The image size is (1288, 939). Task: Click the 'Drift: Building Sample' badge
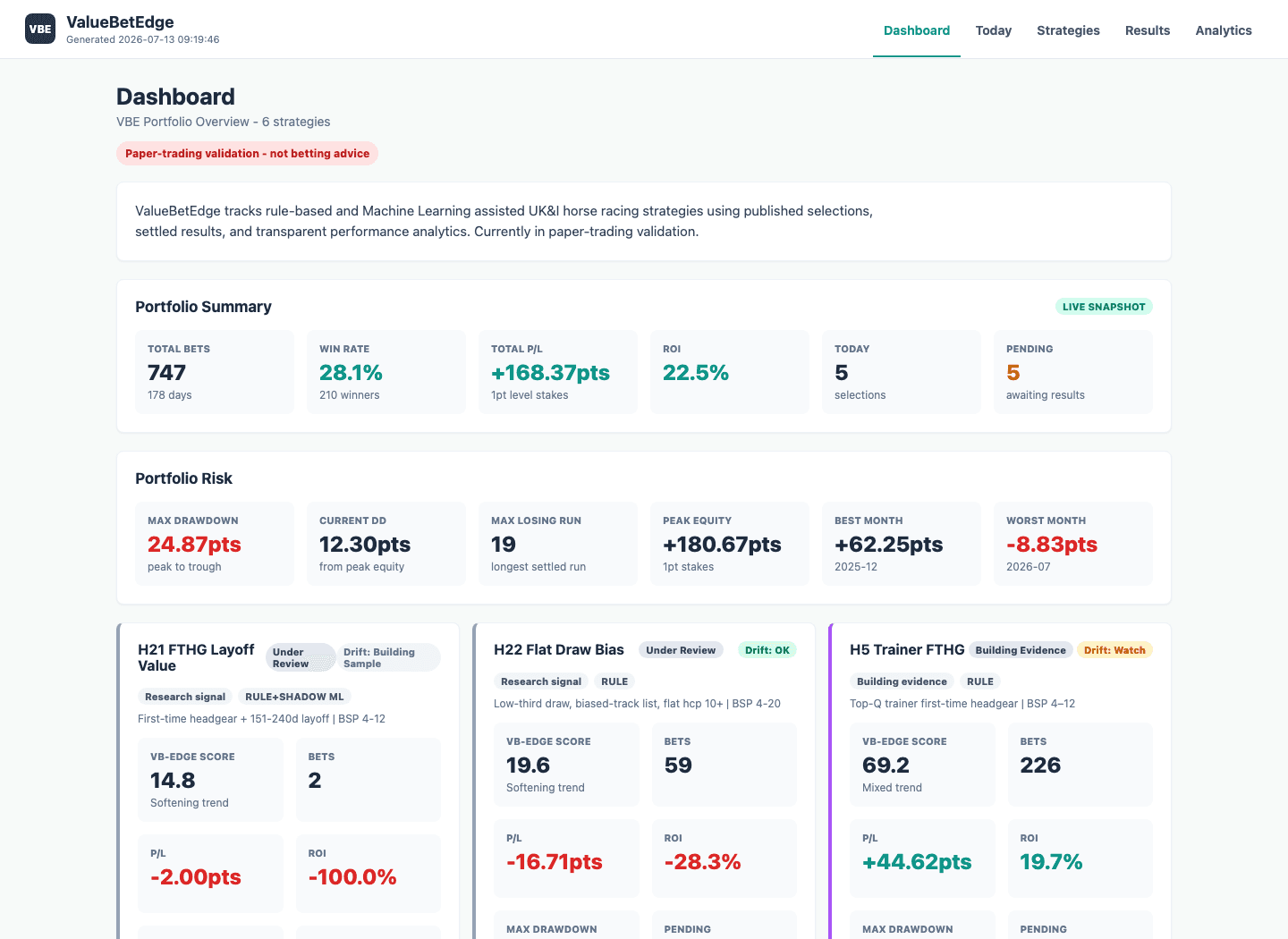point(390,657)
